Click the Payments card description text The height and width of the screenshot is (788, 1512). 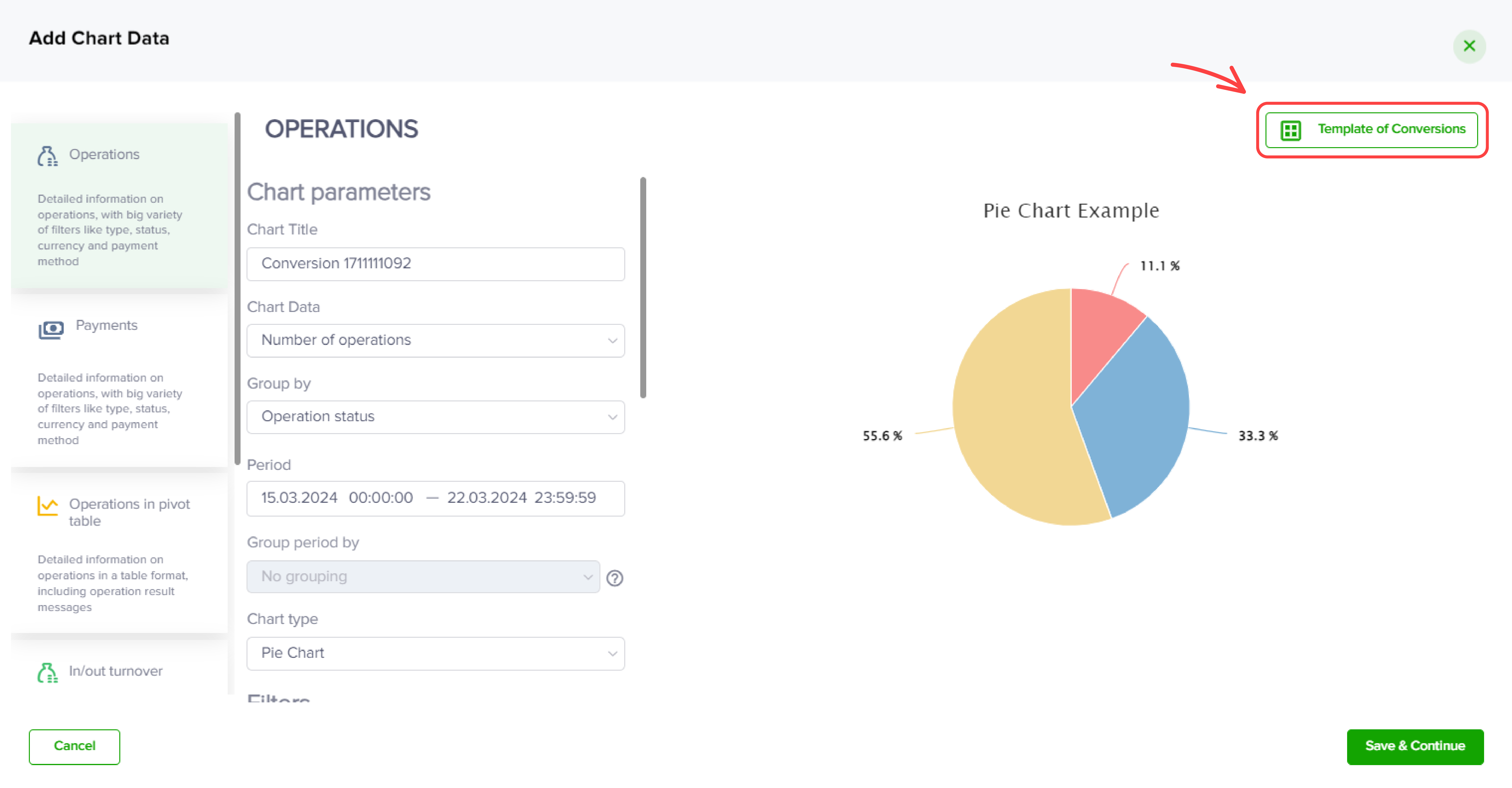tap(110, 409)
